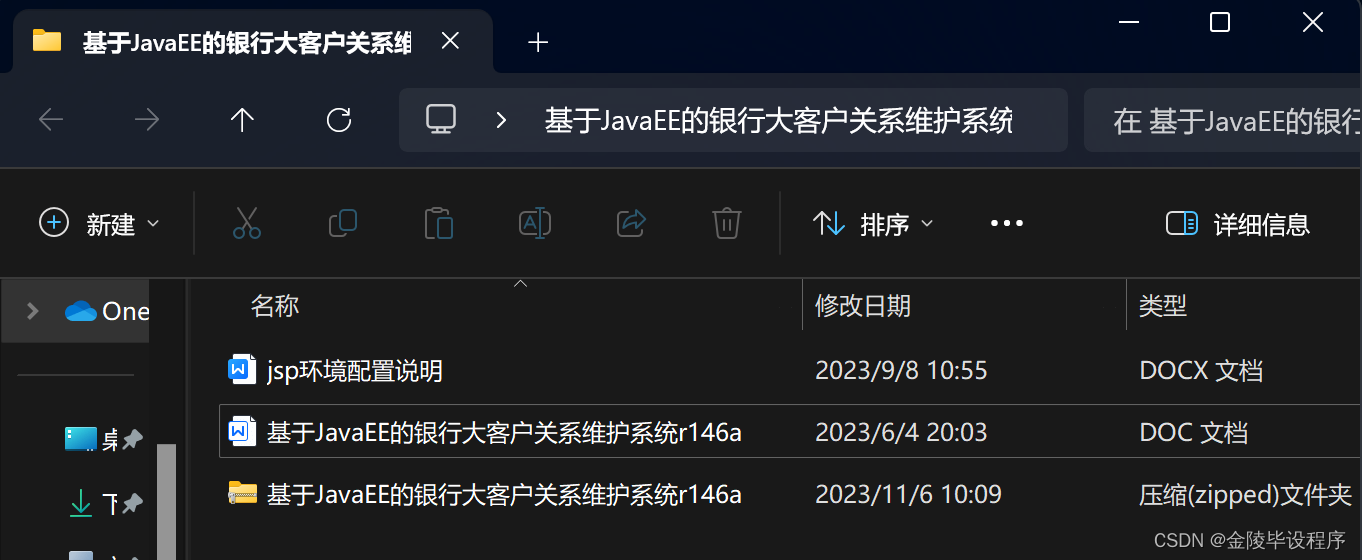Toggle the 详细信息 details pane
Image resolution: width=1362 pixels, height=560 pixels.
click(1238, 224)
